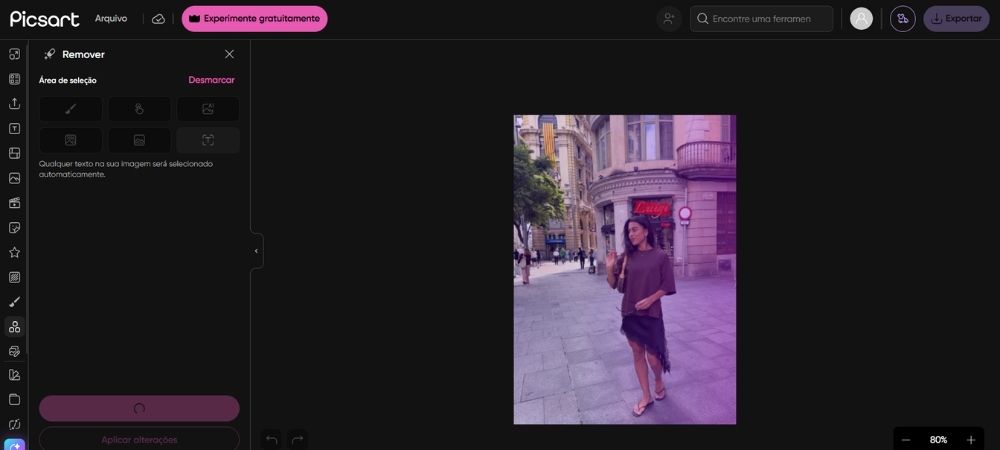This screenshot has width=1000, height=450.
Task: Click the star favorites sidebar icon
Action: click(14, 252)
